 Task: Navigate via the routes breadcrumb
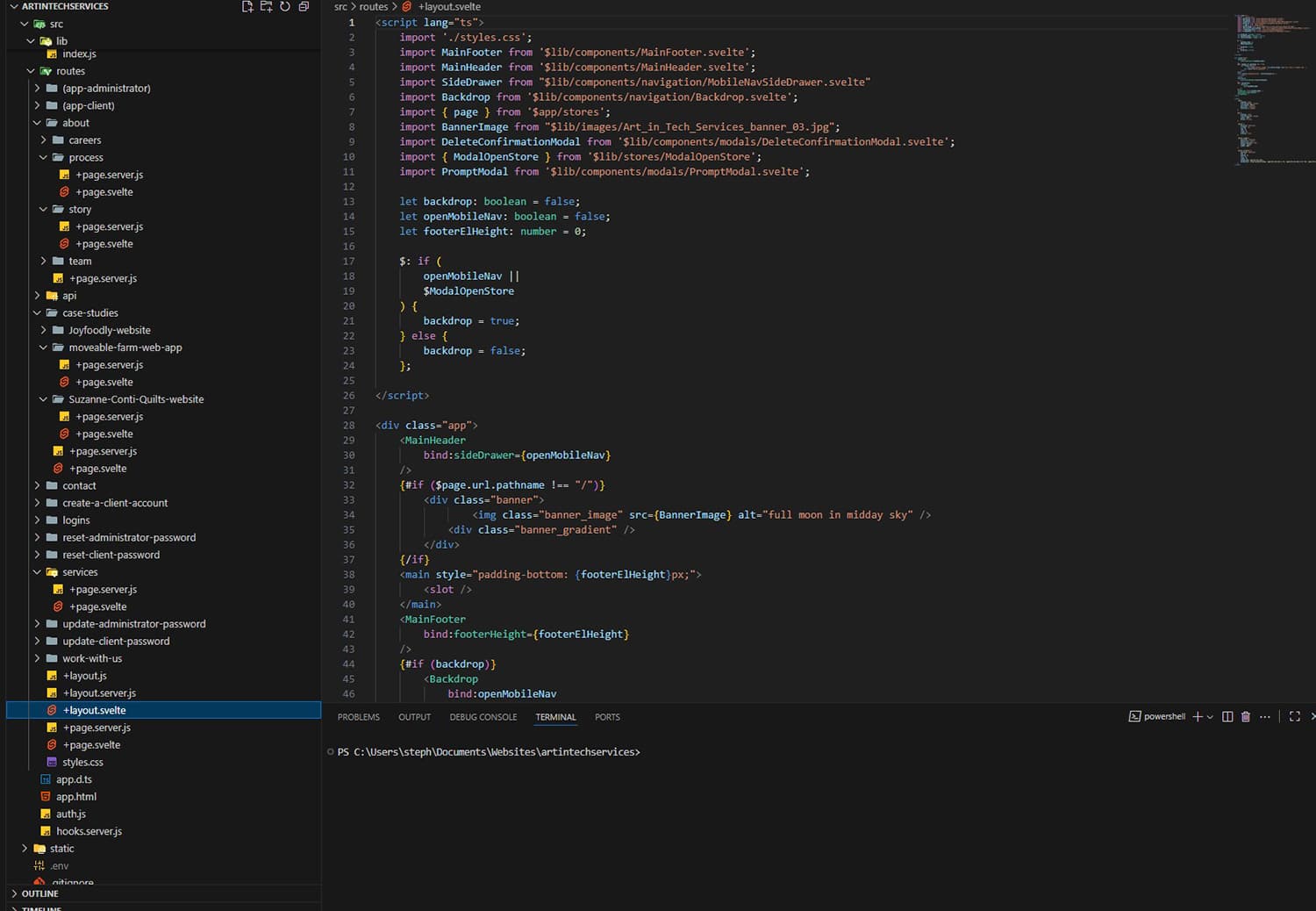[374, 6]
